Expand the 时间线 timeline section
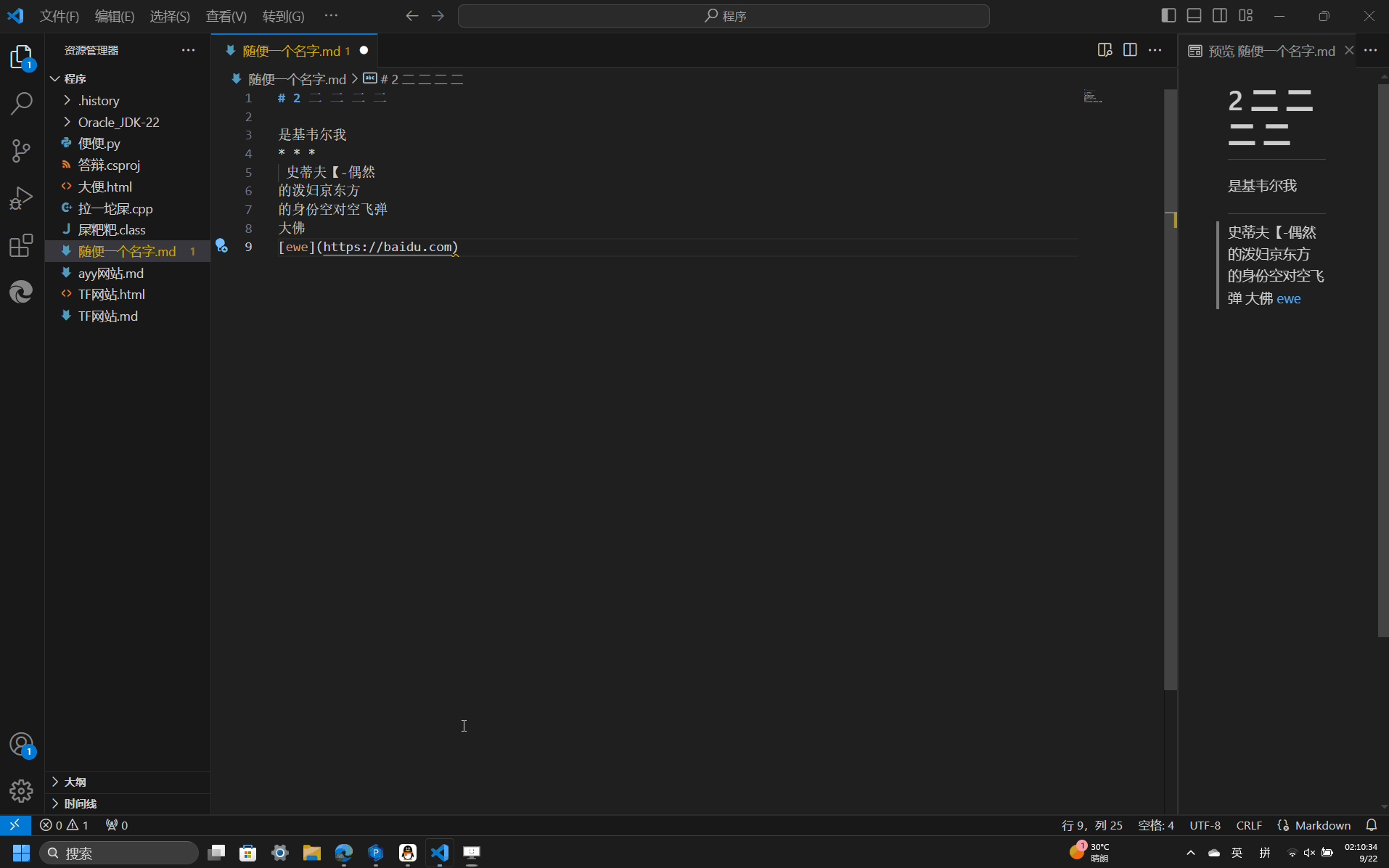The image size is (1389, 868). pyautogui.click(x=128, y=803)
